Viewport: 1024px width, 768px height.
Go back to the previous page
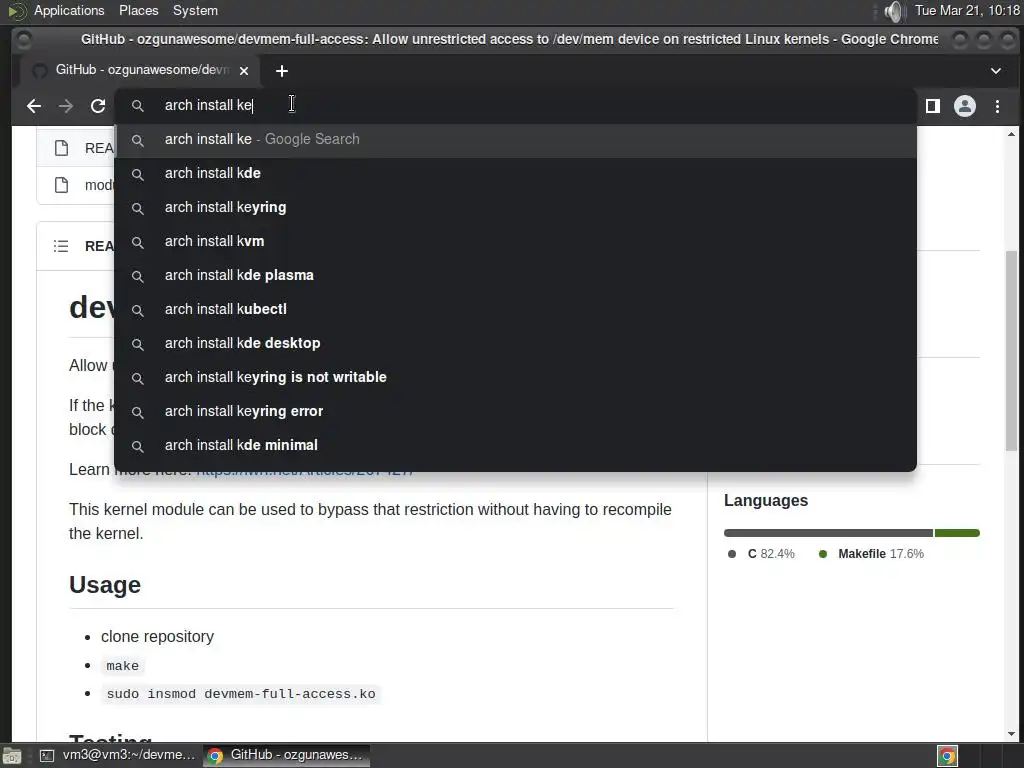point(34,106)
